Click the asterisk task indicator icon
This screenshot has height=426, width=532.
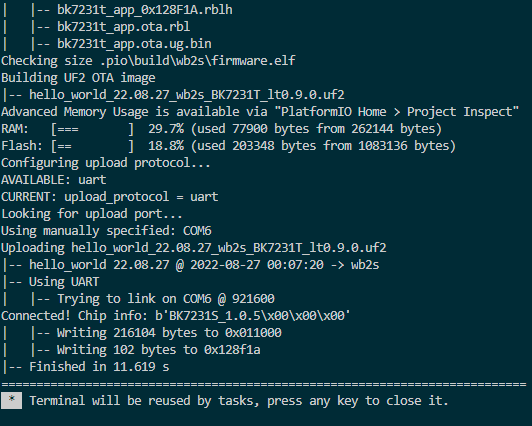click(12, 400)
